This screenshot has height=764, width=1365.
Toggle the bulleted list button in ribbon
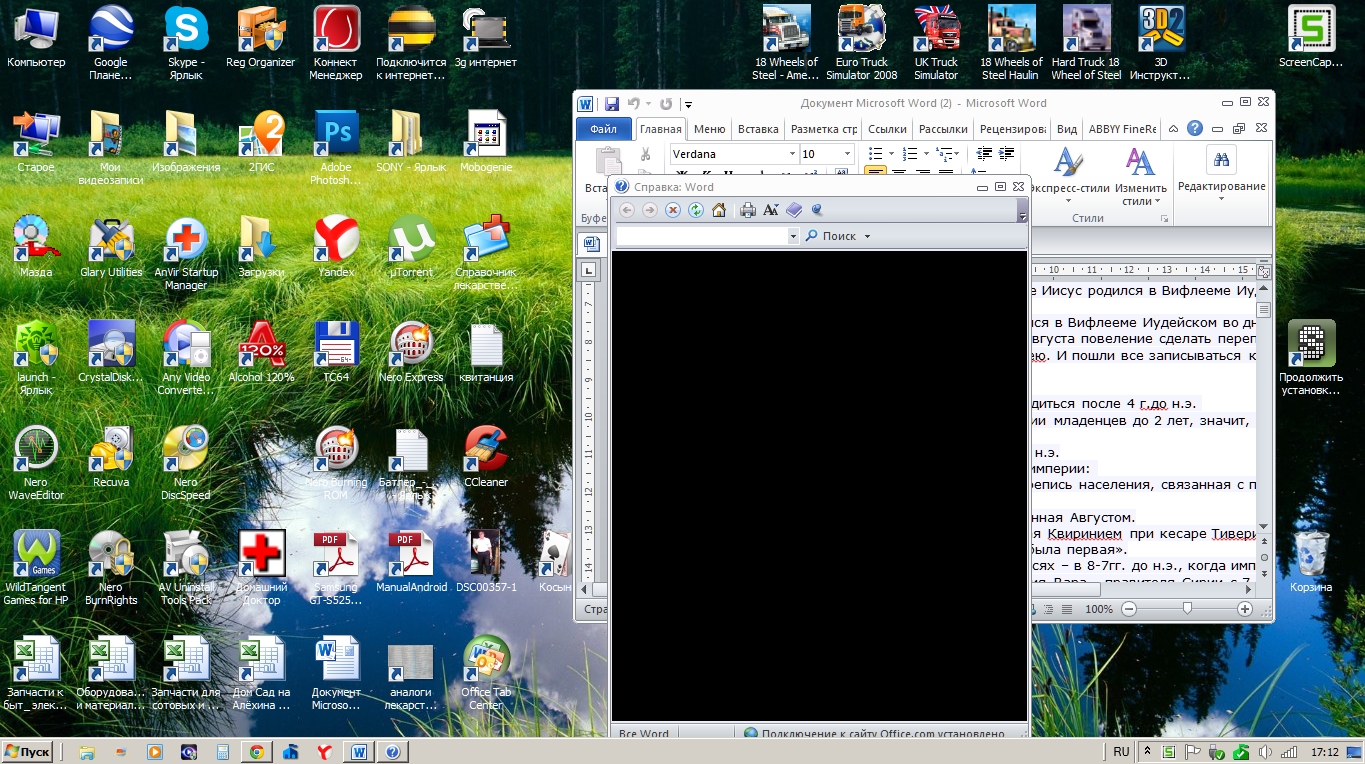click(875, 154)
